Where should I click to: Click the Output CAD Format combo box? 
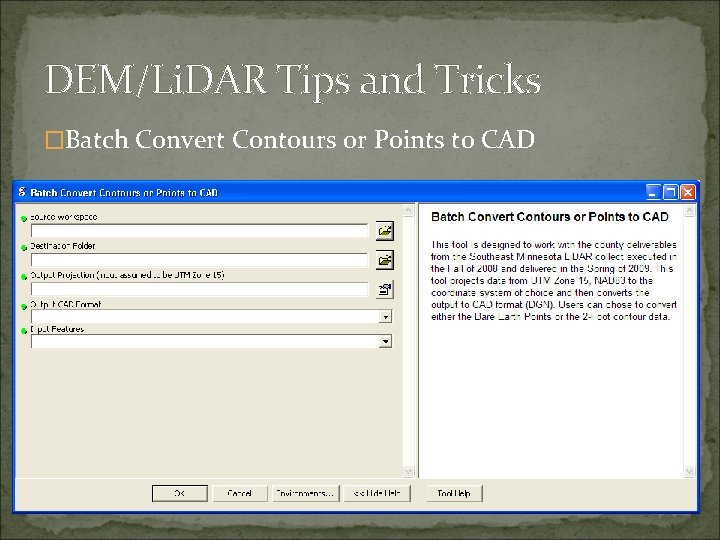(211, 317)
